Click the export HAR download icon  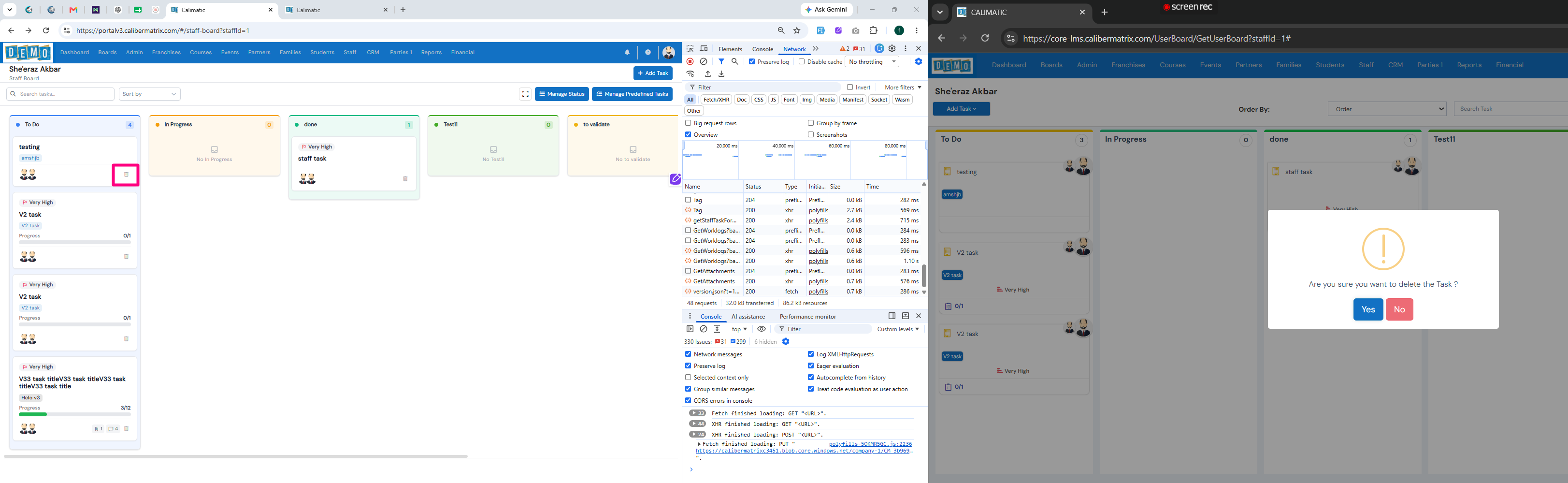coord(721,73)
